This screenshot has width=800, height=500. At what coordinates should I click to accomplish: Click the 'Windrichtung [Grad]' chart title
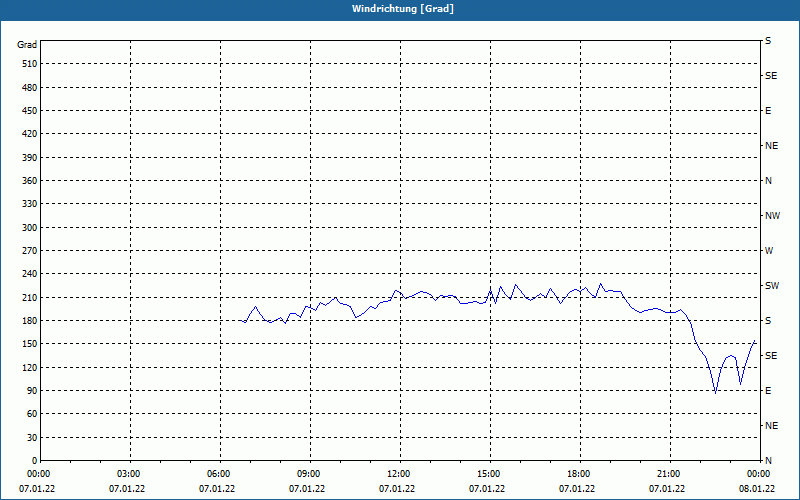pyautogui.click(x=403, y=9)
